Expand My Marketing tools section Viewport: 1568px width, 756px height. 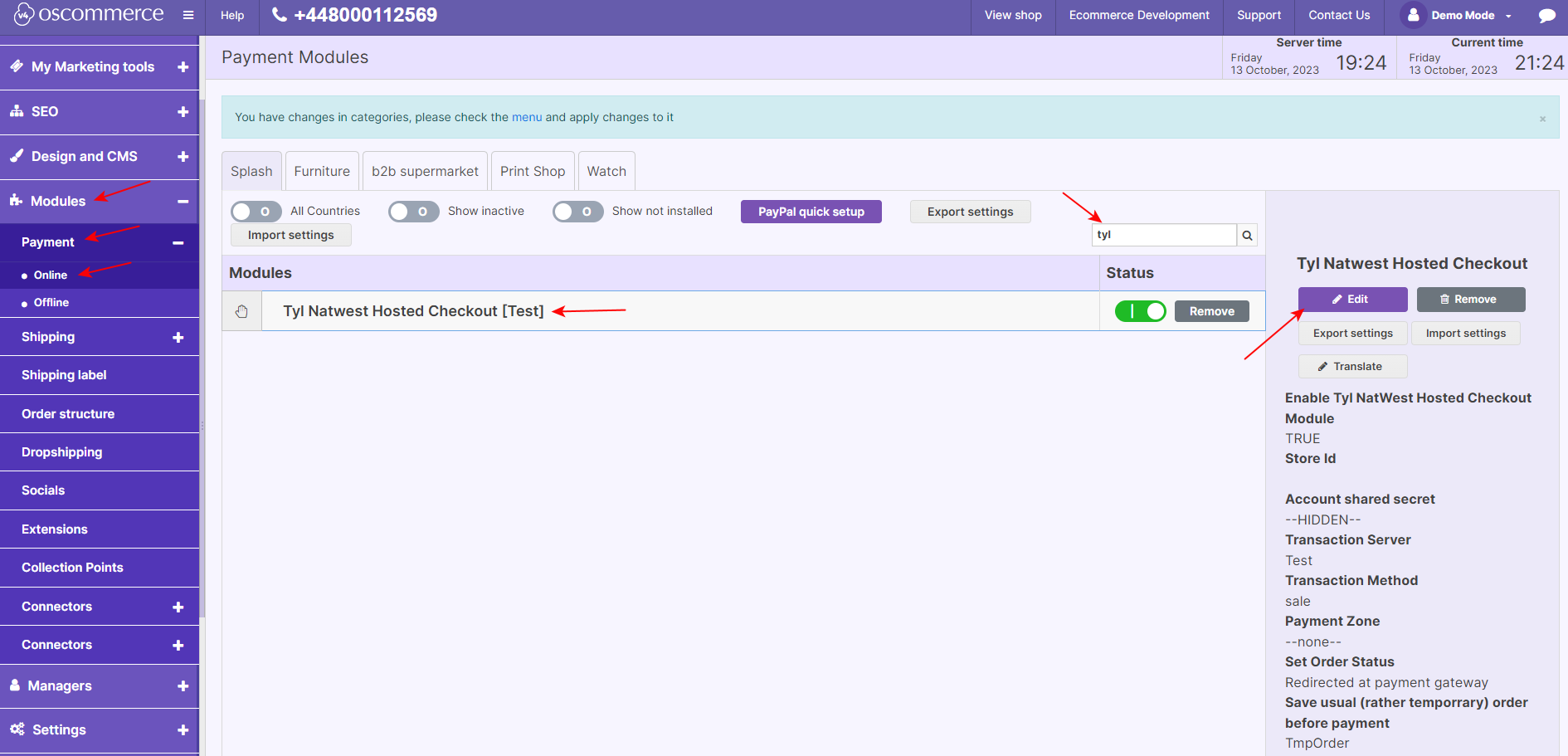point(183,66)
